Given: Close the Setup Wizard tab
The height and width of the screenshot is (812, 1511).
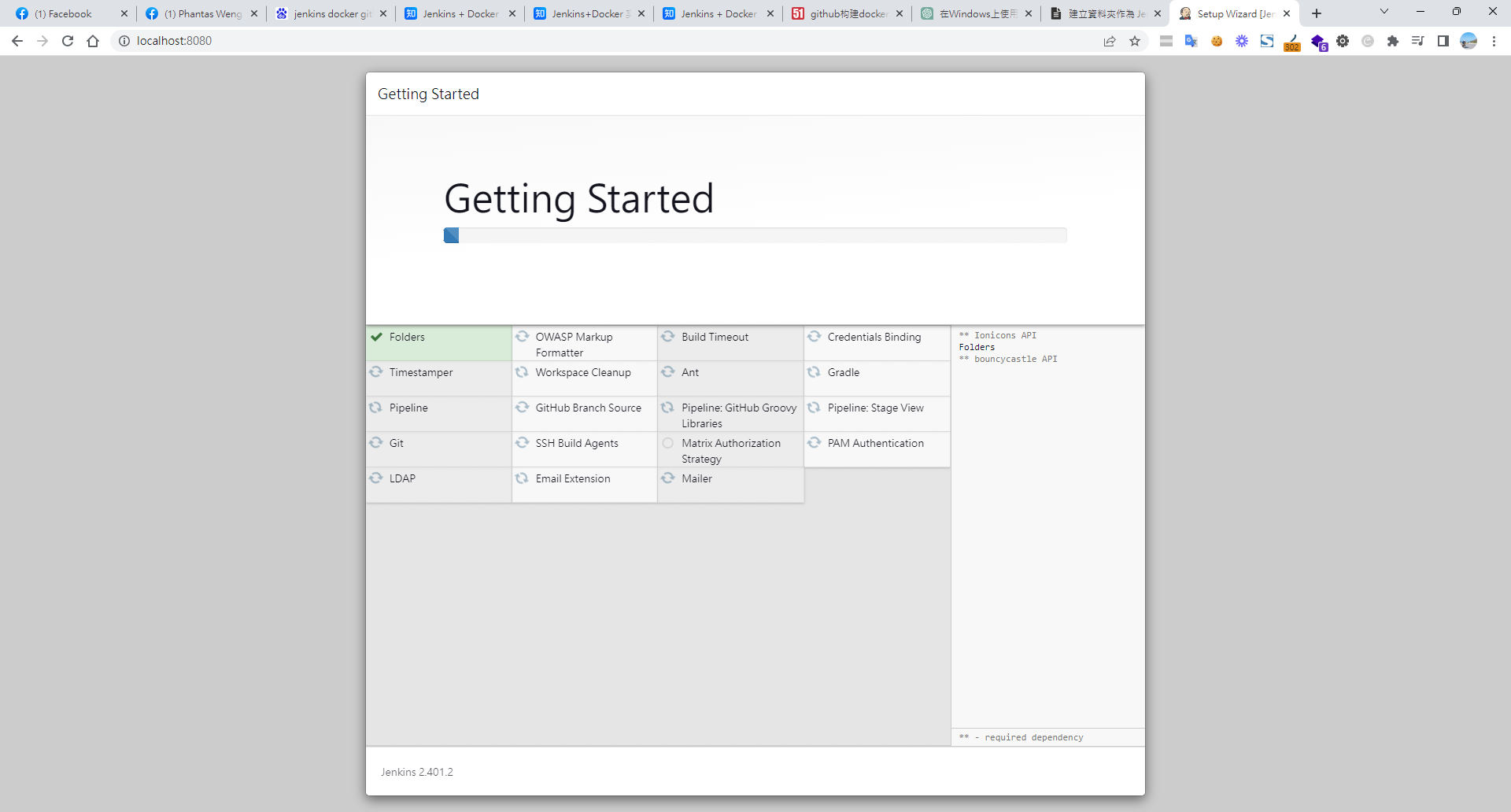Looking at the screenshot, I should coord(1287,13).
